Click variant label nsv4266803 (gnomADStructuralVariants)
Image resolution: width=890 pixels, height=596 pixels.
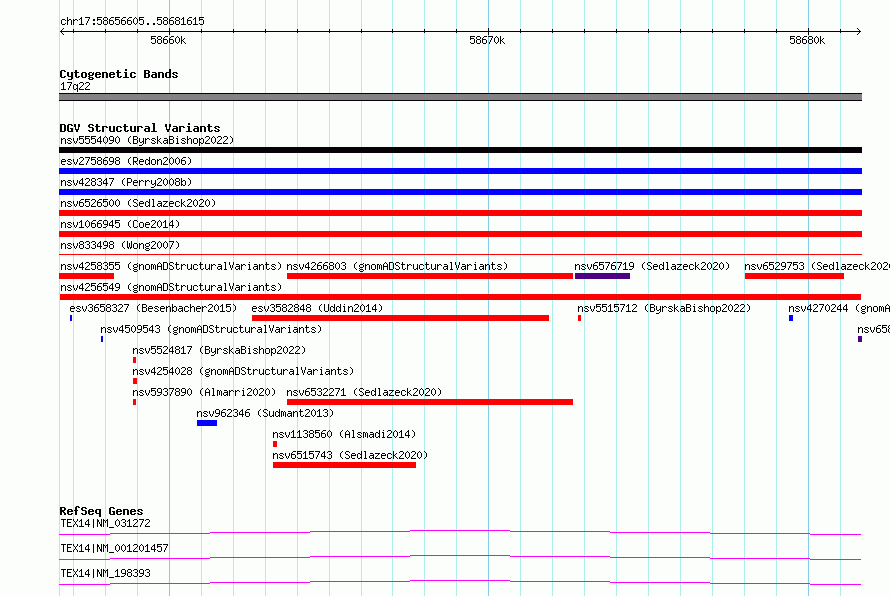[x=397, y=266]
